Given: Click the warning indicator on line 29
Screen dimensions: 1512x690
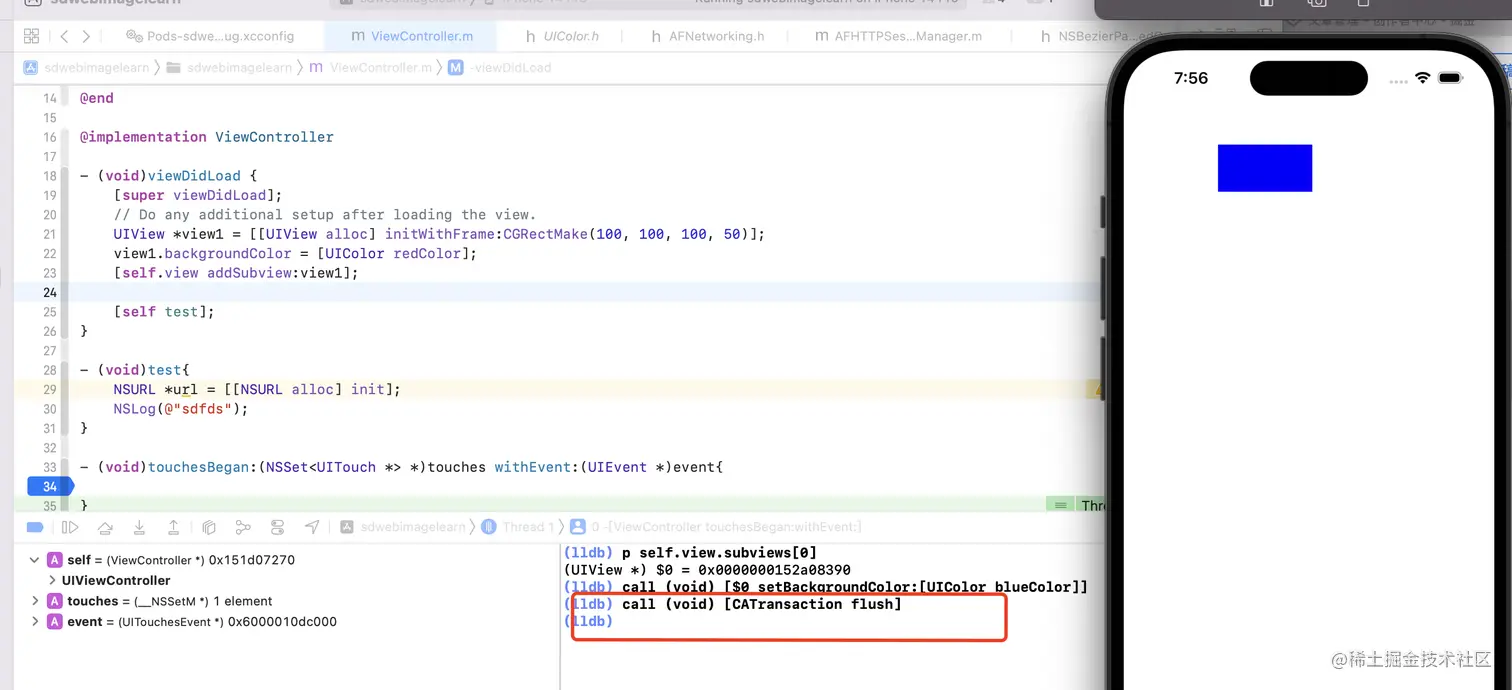Looking at the screenshot, I should click(1094, 389).
